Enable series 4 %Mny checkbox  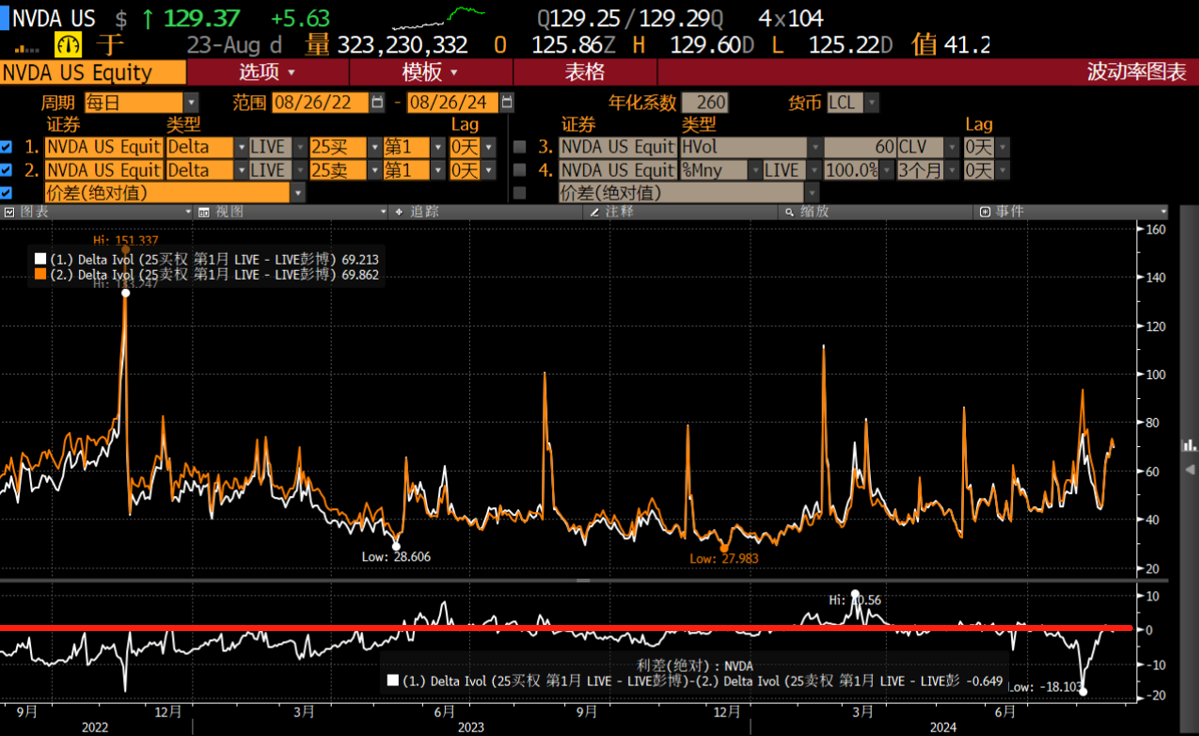[x=519, y=171]
